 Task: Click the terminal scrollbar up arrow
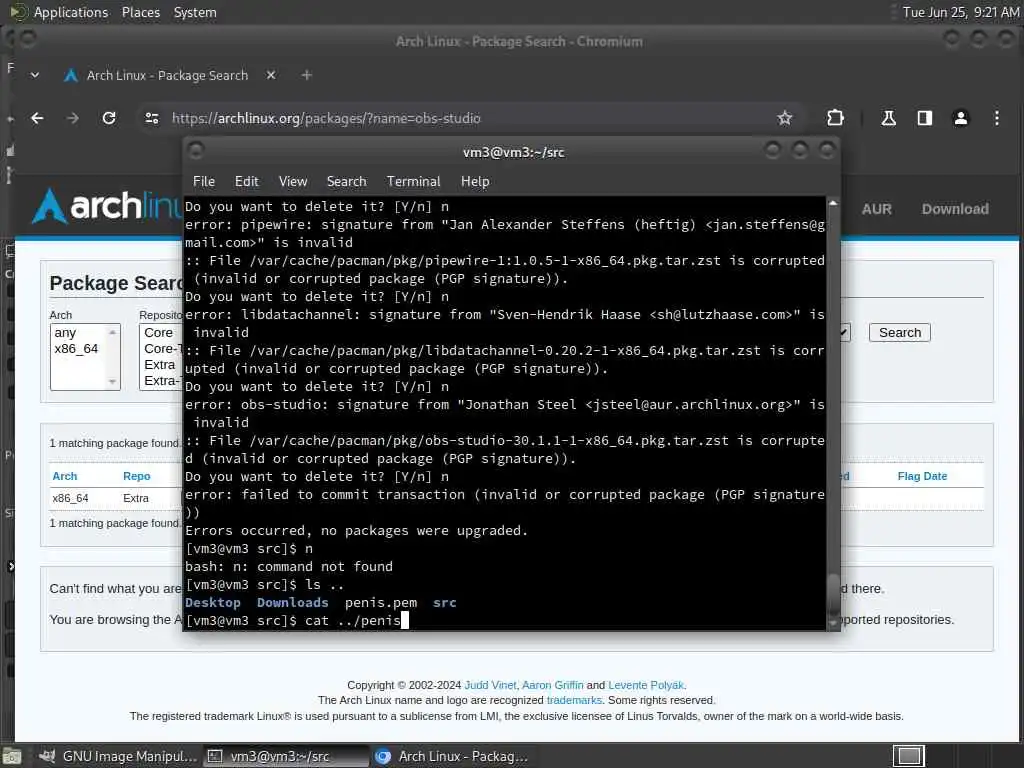833,203
